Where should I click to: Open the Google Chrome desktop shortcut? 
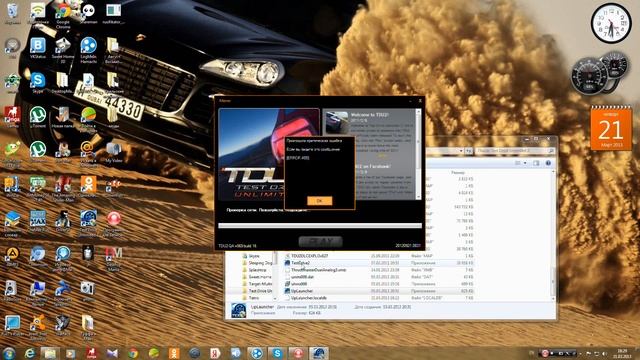[62, 16]
